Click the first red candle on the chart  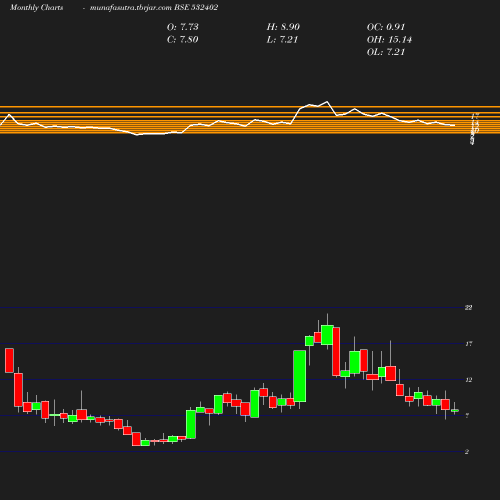click(x=9, y=360)
